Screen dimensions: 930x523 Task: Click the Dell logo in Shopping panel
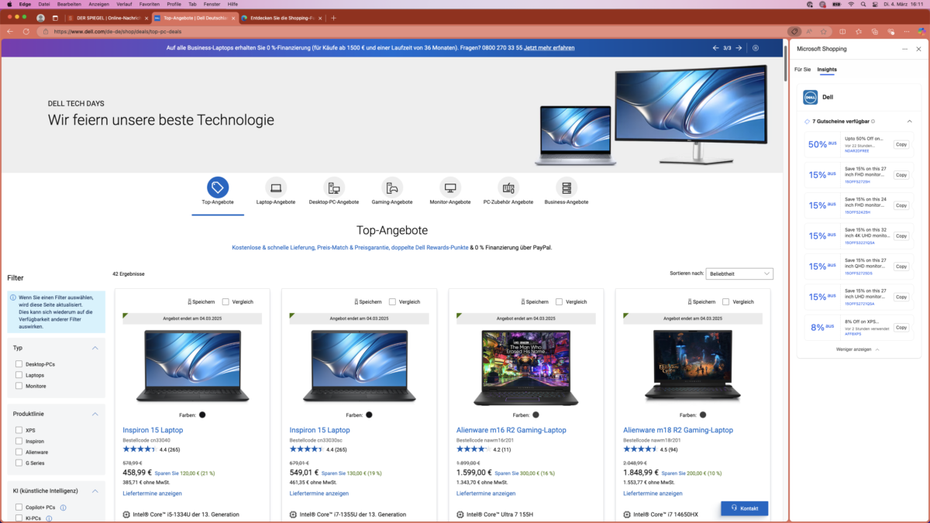[x=810, y=97]
